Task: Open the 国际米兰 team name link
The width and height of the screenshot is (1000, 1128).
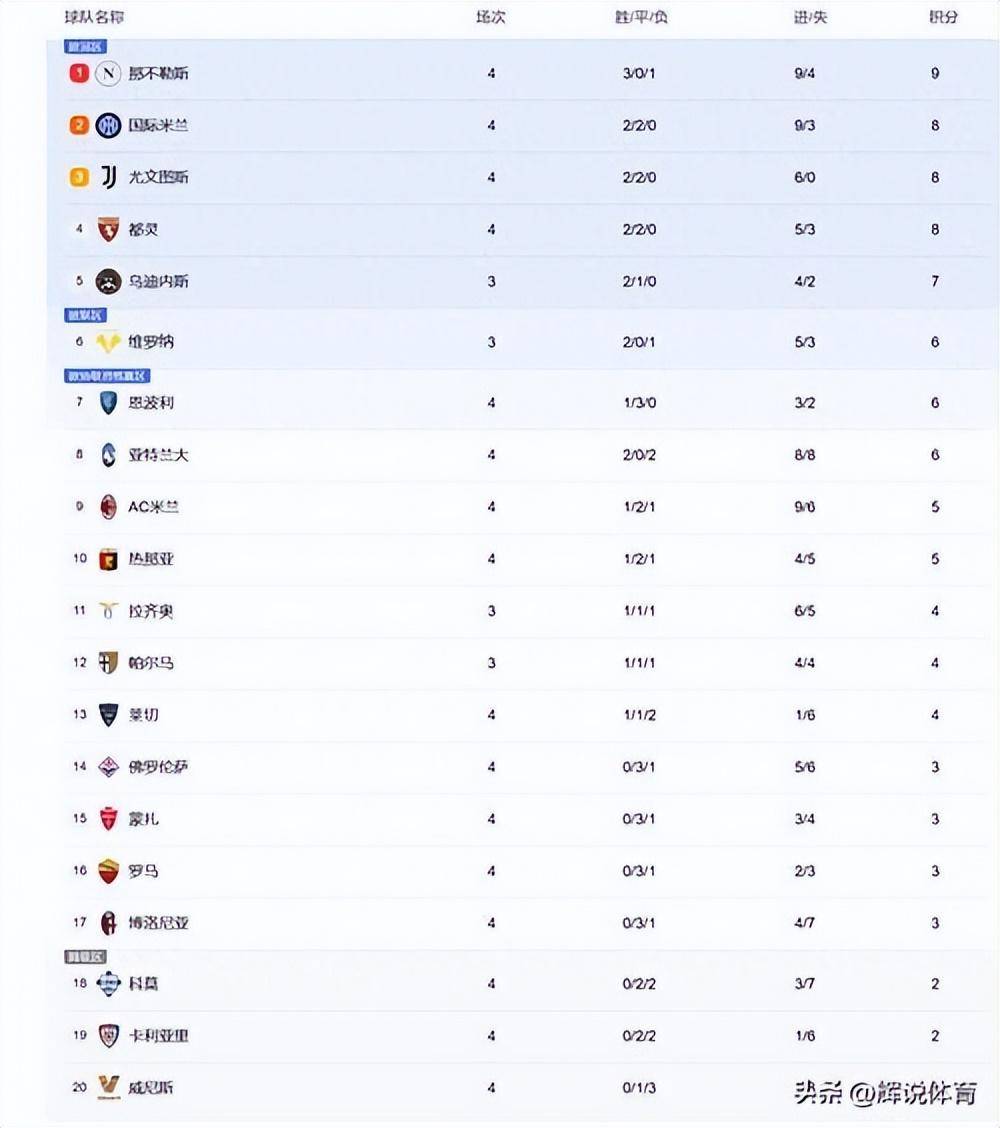Action: click(x=158, y=126)
